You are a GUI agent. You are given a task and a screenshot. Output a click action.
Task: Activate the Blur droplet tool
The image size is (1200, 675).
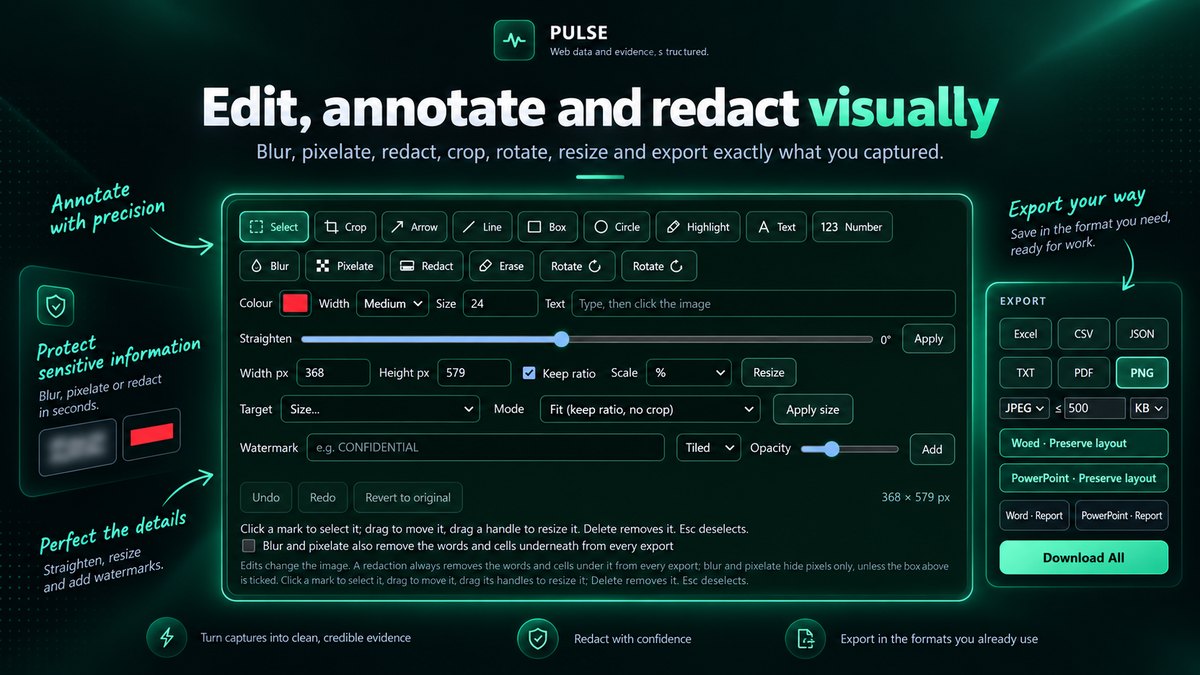[270, 266]
